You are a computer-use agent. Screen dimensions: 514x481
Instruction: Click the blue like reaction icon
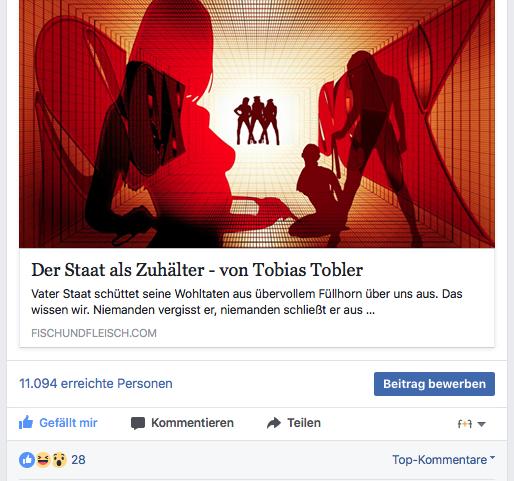pyautogui.click(x=27, y=460)
